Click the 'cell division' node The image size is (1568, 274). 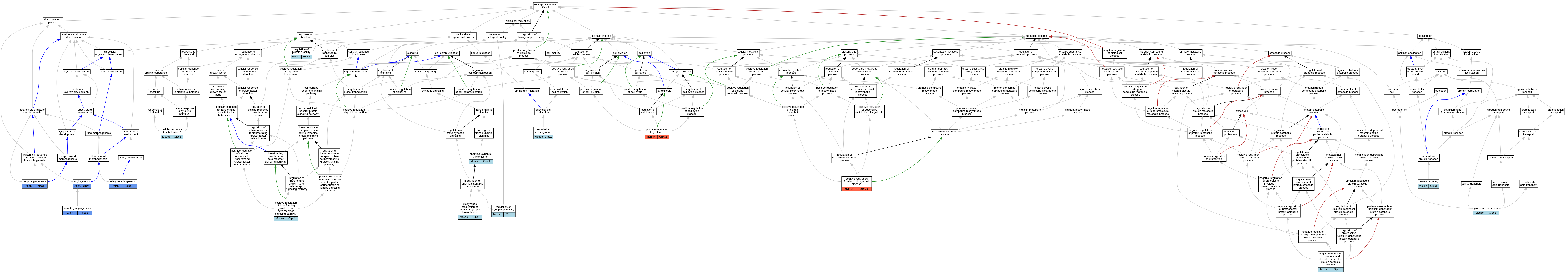point(620,53)
